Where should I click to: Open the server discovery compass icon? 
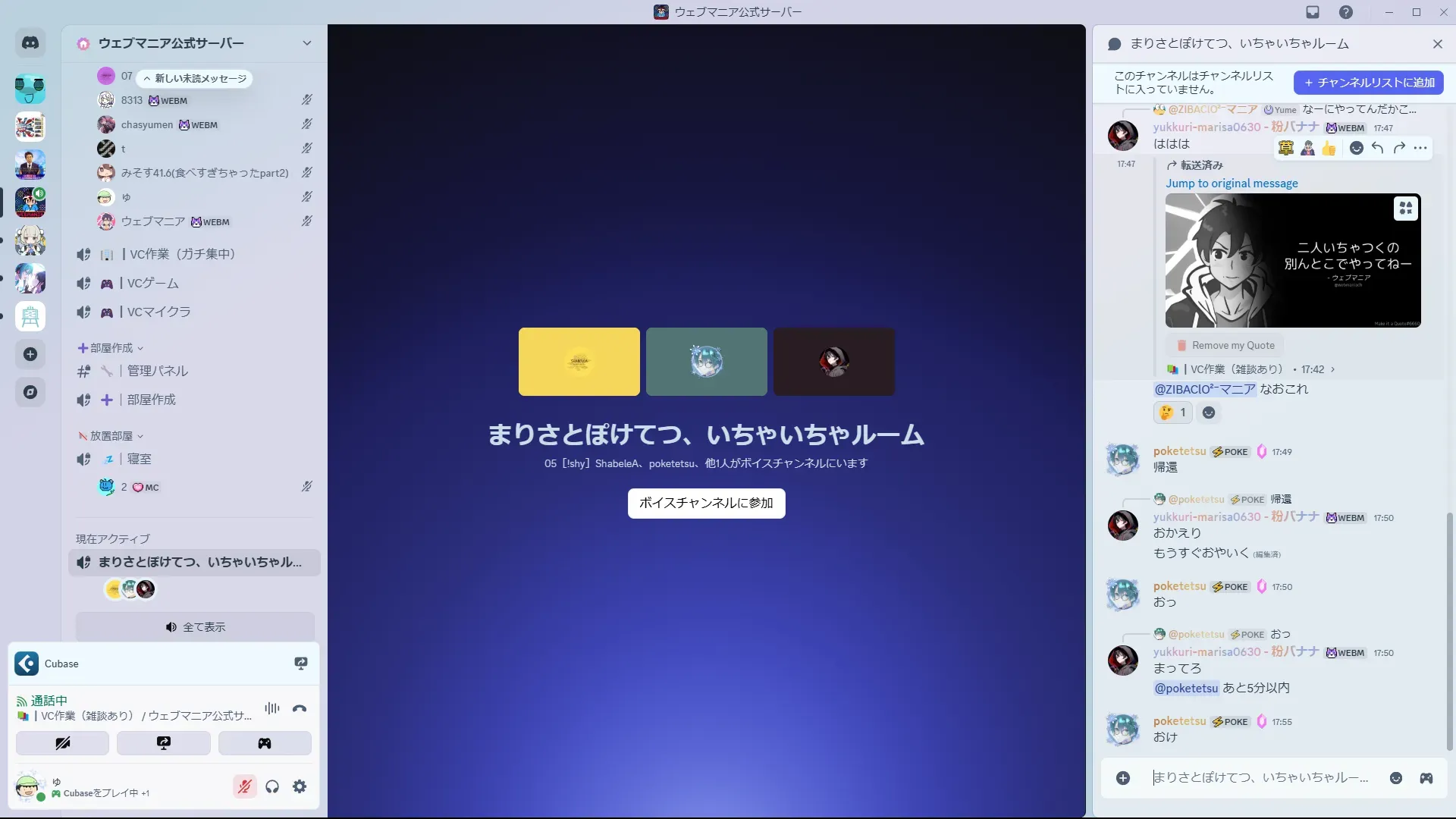[30, 392]
